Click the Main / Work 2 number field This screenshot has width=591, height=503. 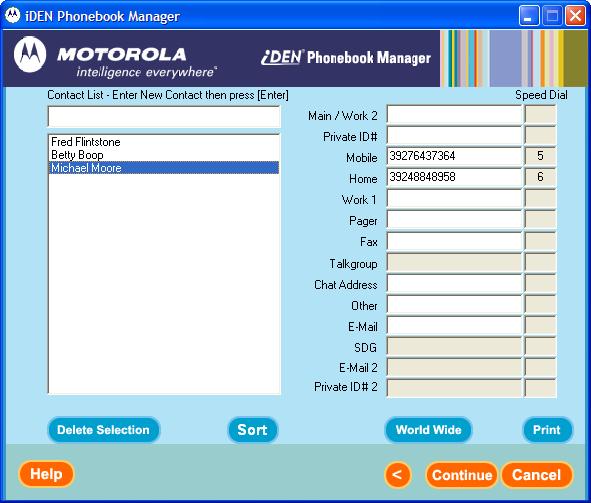pyautogui.click(x=454, y=115)
